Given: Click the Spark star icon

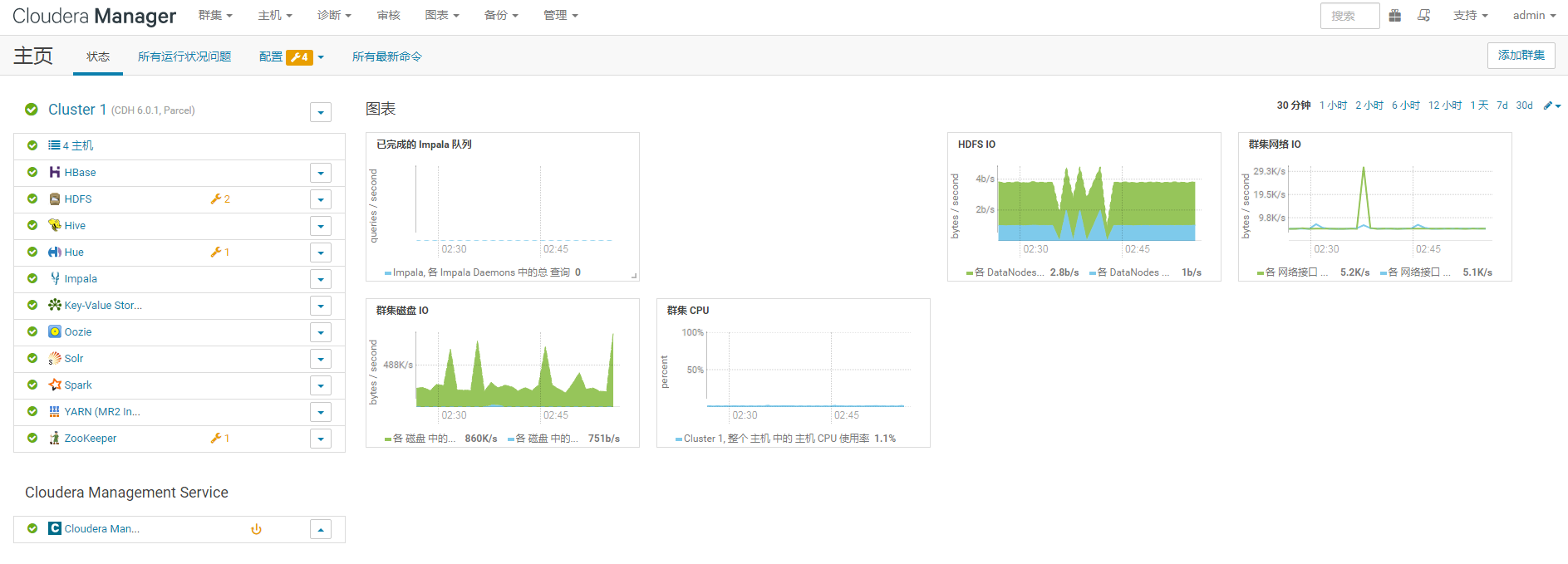Looking at the screenshot, I should 55,385.
